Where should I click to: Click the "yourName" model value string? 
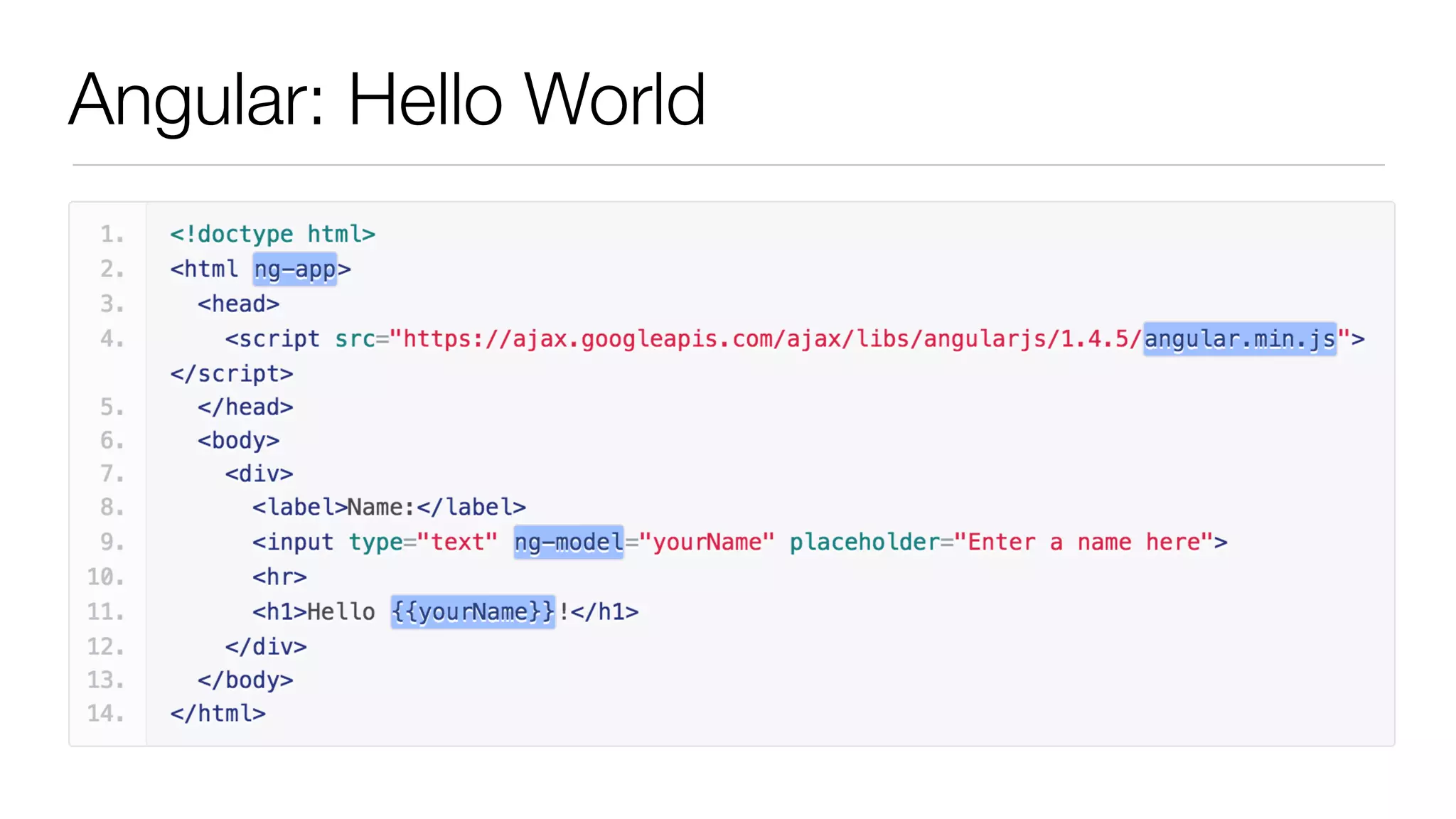pos(707,542)
